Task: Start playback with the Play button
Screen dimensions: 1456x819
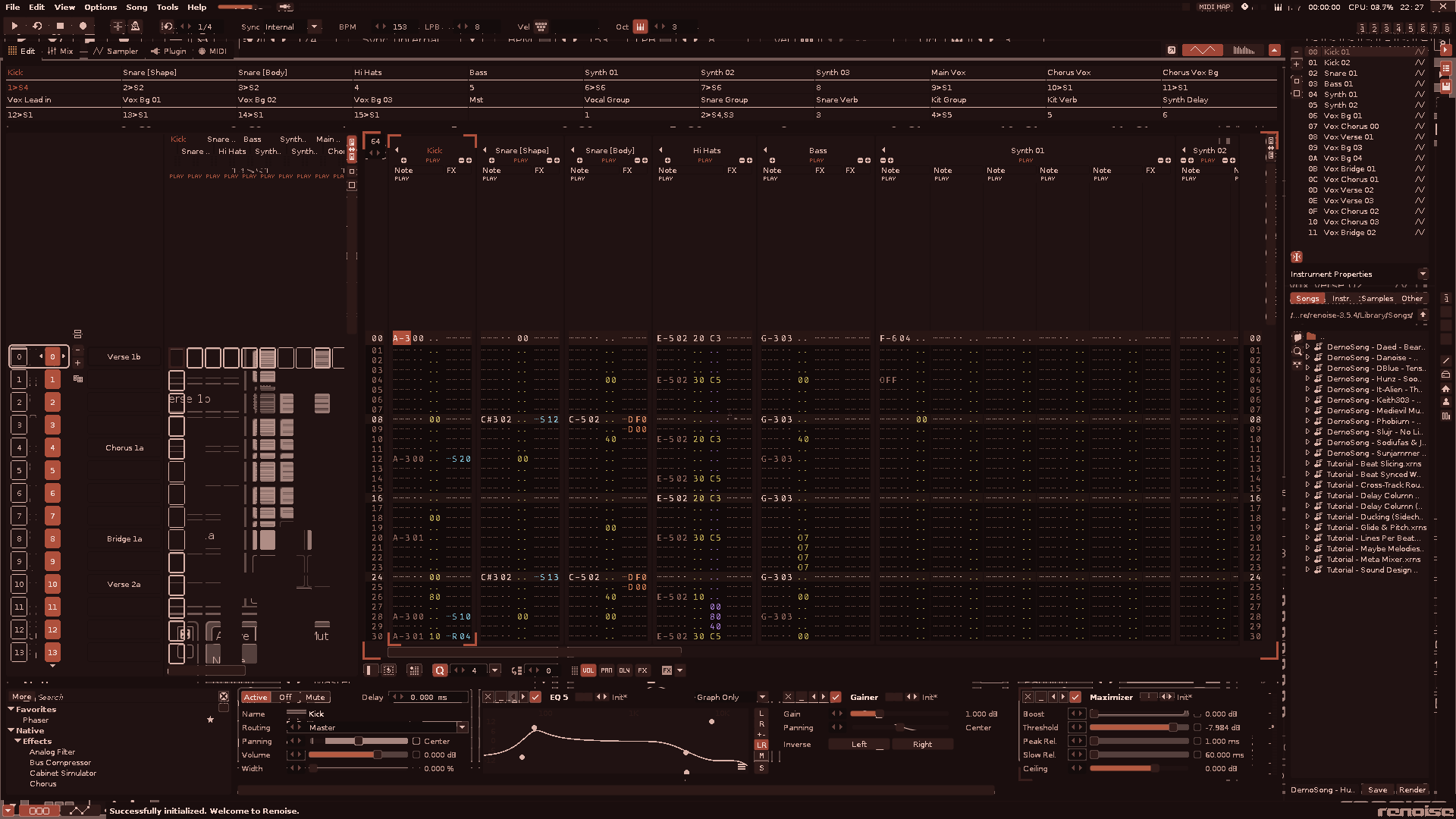Action: (x=14, y=26)
